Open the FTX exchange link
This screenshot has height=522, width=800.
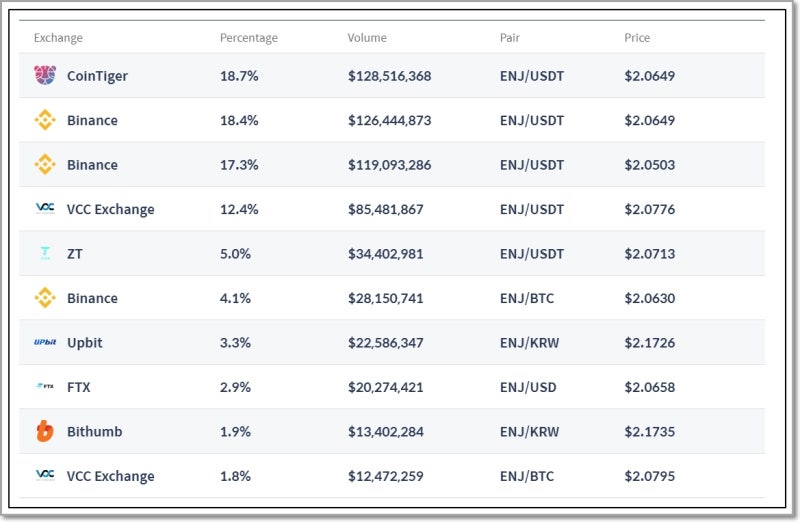tap(79, 387)
